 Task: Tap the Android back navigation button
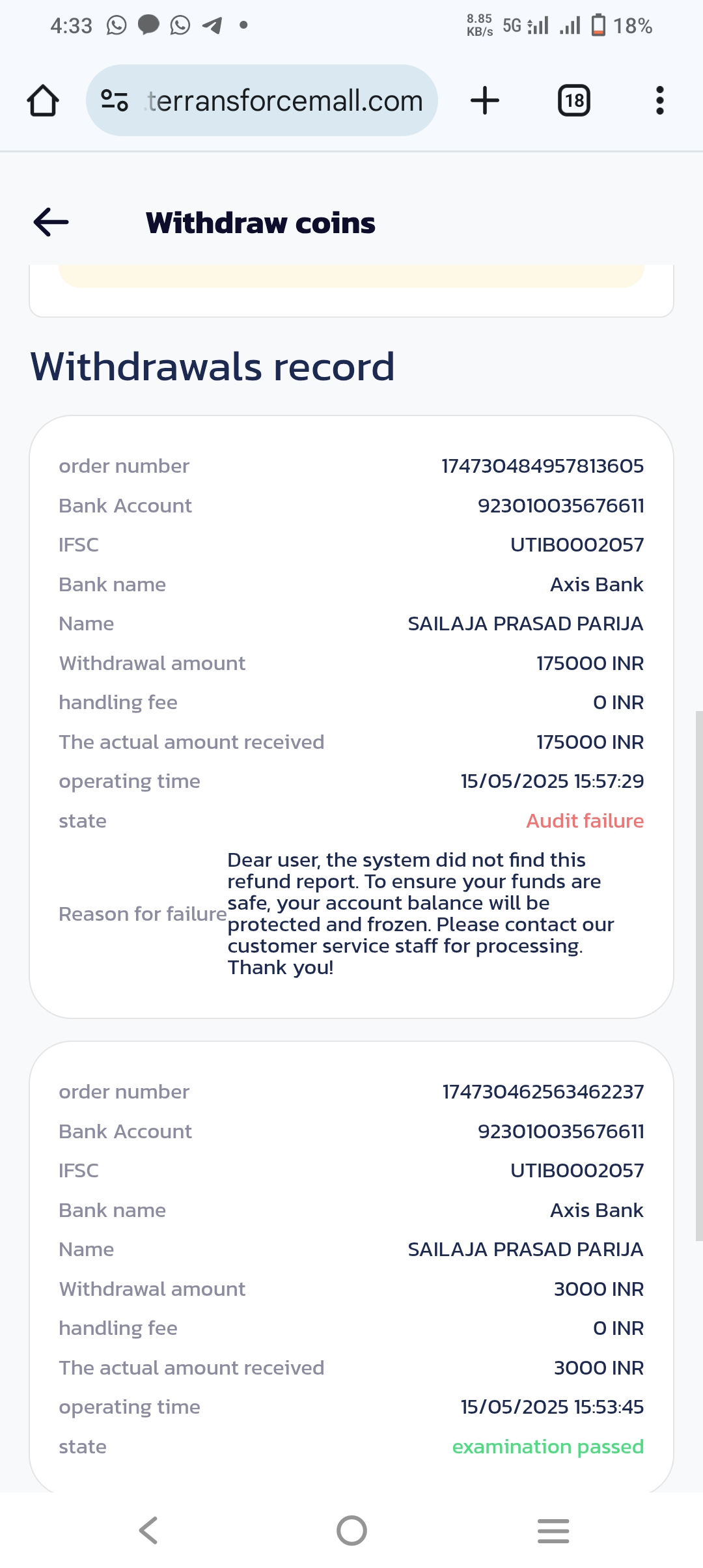[x=148, y=1530]
